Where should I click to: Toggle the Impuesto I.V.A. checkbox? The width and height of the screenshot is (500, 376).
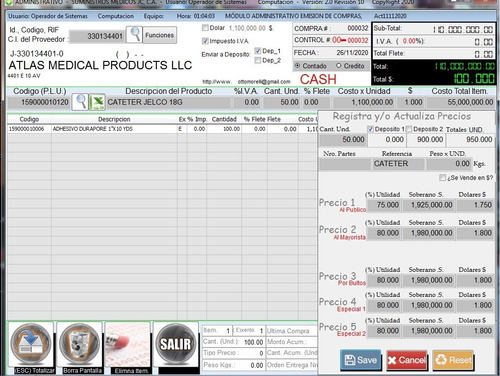[205, 41]
